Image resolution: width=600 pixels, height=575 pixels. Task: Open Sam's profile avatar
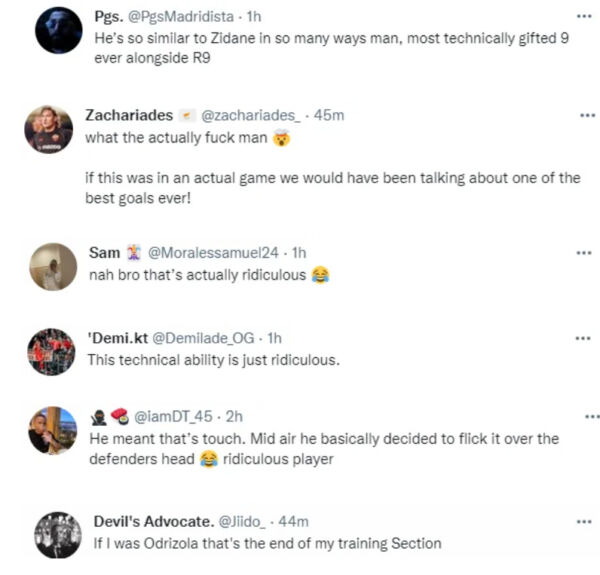pos(53,267)
